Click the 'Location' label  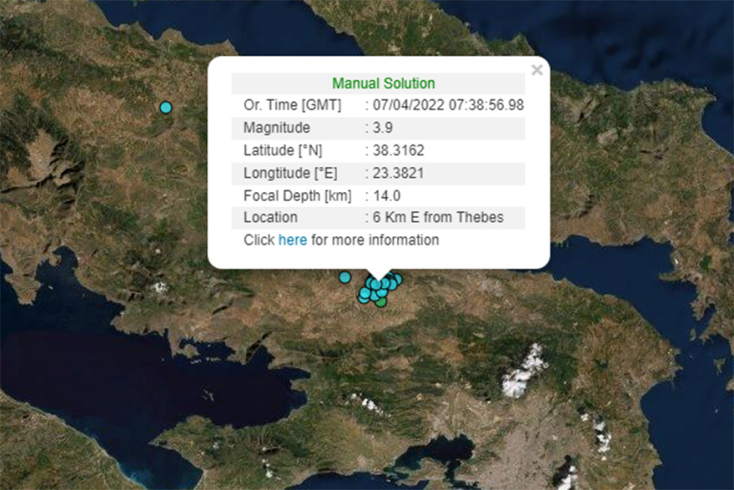[271, 218]
